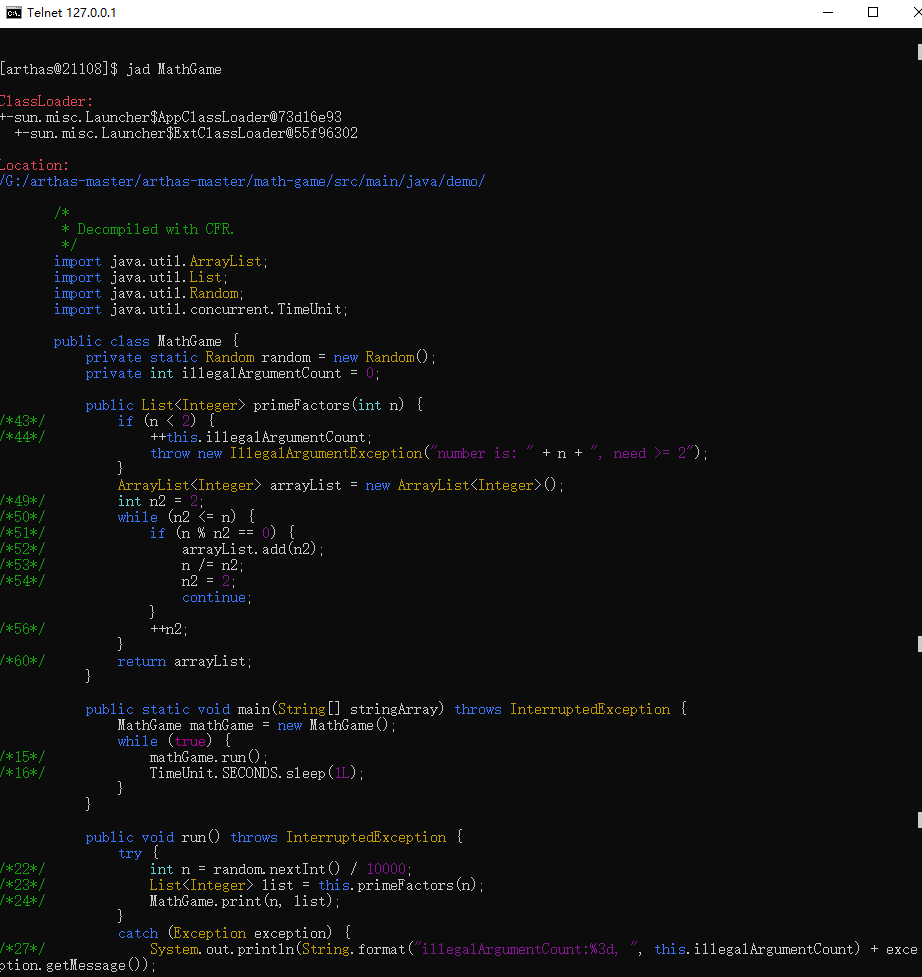Minimize the Telnet 127.0.0.1 window
The image size is (922, 977).
point(828,12)
